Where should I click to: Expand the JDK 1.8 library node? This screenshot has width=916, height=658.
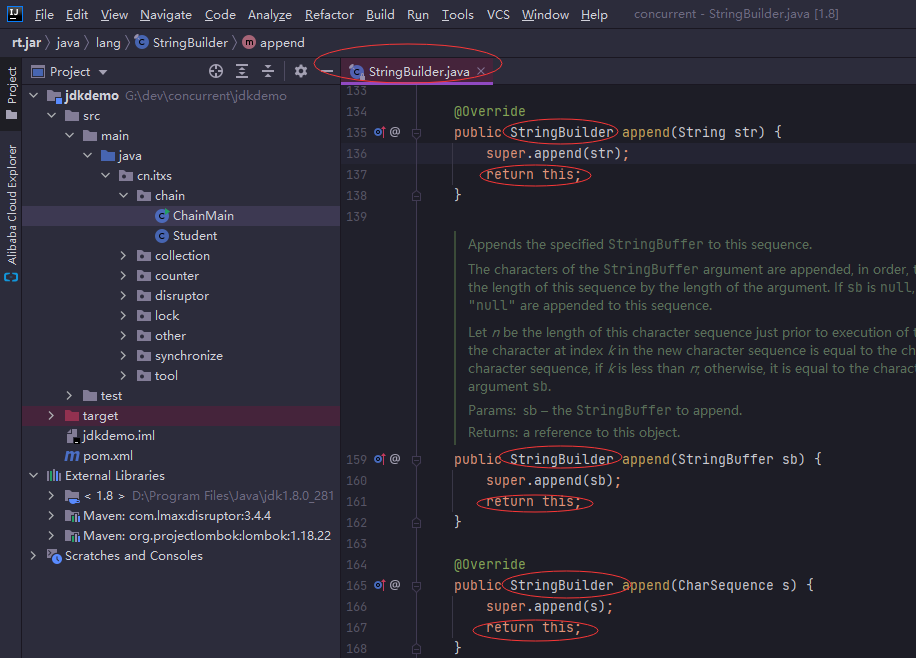pyautogui.click(x=51, y=496)
